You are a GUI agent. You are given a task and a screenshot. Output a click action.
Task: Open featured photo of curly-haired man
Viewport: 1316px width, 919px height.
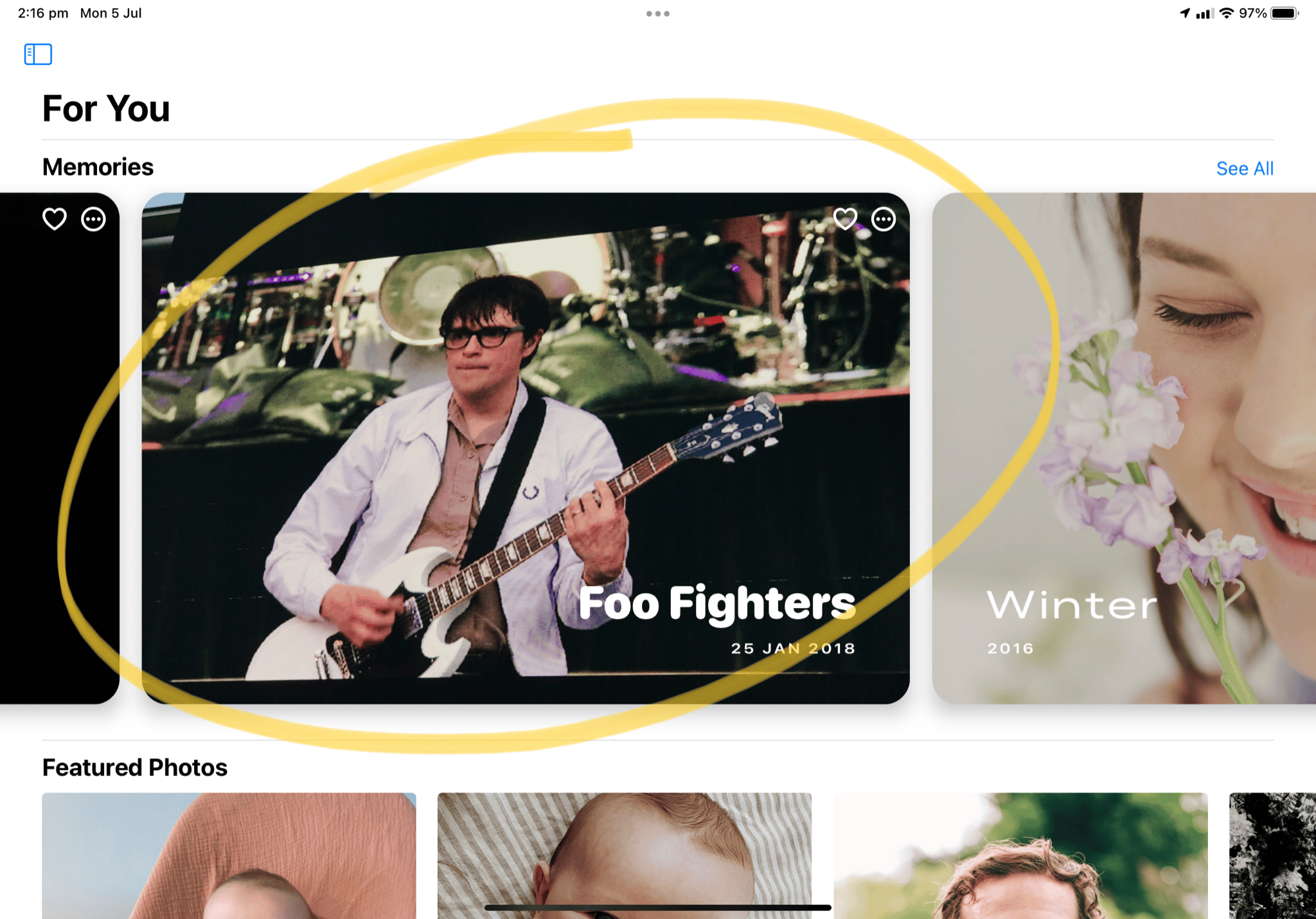1020,855
